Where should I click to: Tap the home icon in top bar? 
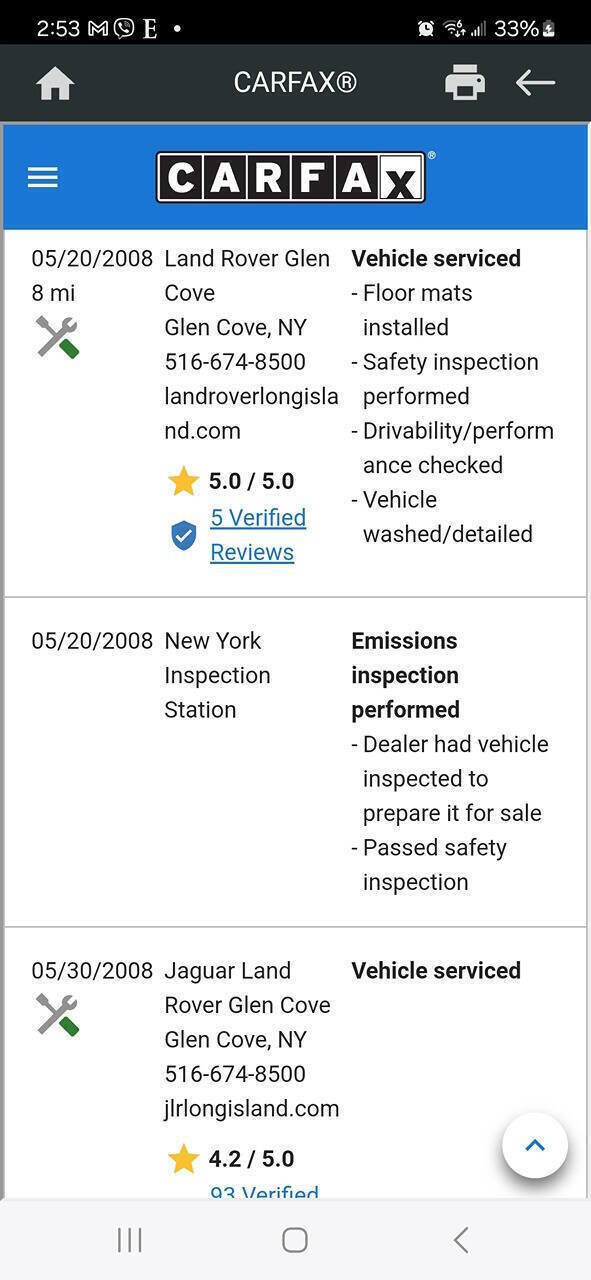[x=55, y=83]
